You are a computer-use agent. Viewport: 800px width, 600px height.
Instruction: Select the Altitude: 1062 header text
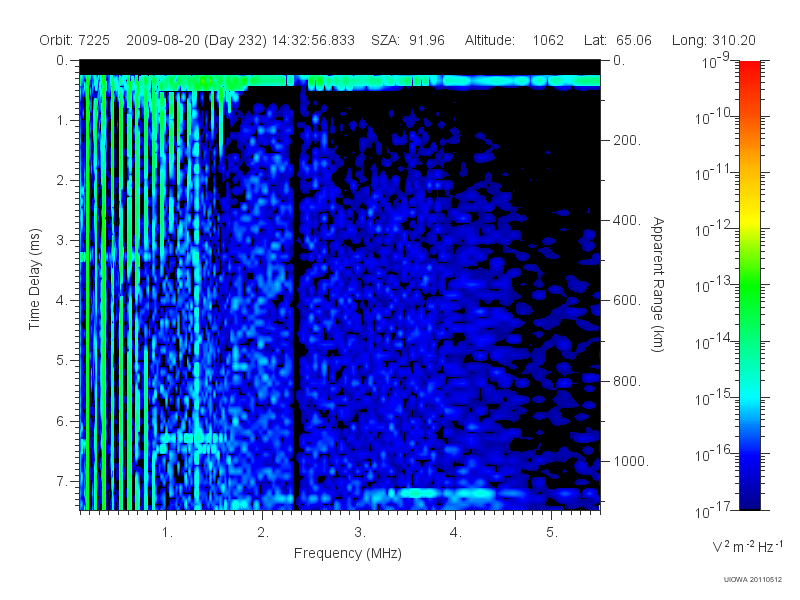pos(514,40)
